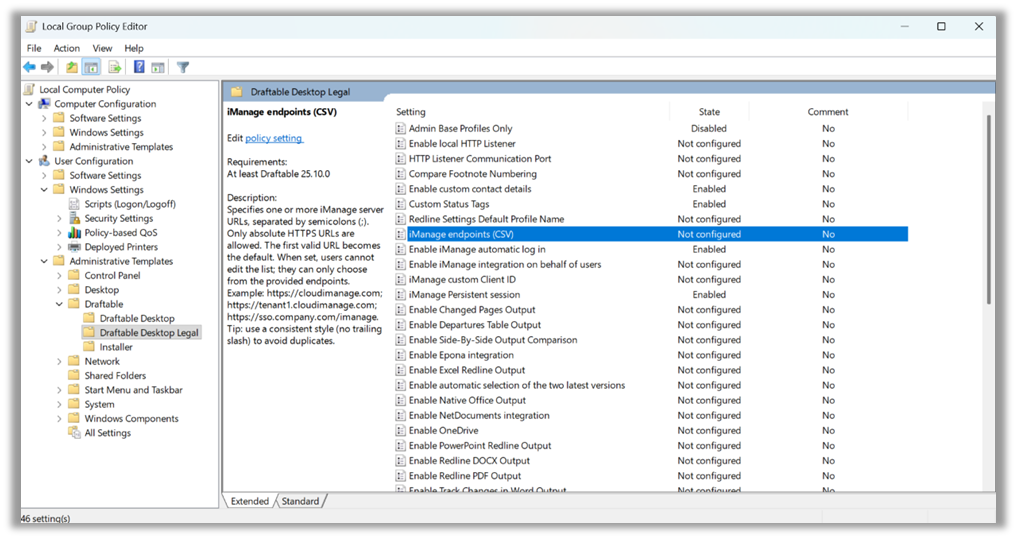This screenshot has height=539, width=1017.
Task: Select the iManage endpoints (CSV) setting
Action: click(651, 234)
